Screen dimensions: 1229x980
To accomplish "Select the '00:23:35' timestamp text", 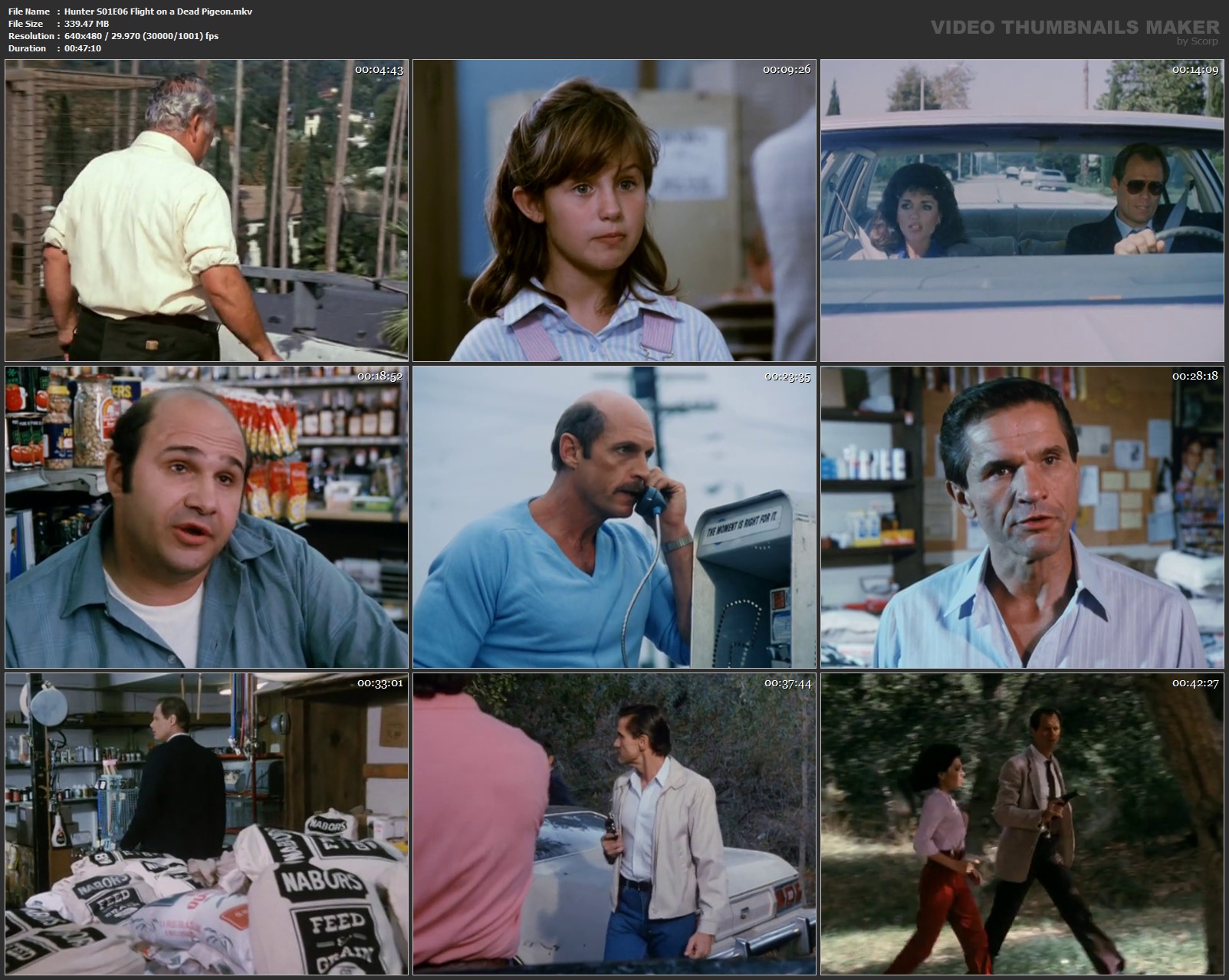I will pos(787,377).
